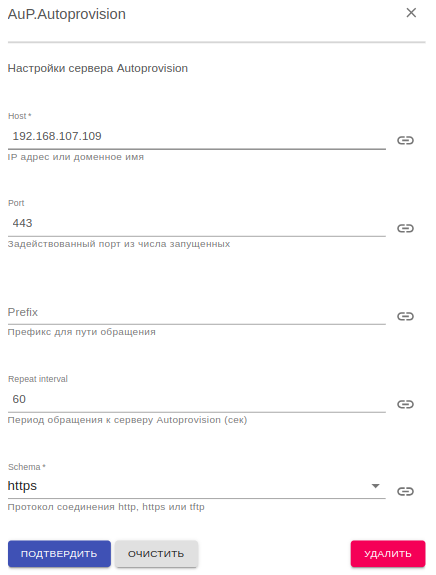Click into the empty Prefix field
Image resolution: width=436 pixels, height=575 pixels.
point(197,312)
